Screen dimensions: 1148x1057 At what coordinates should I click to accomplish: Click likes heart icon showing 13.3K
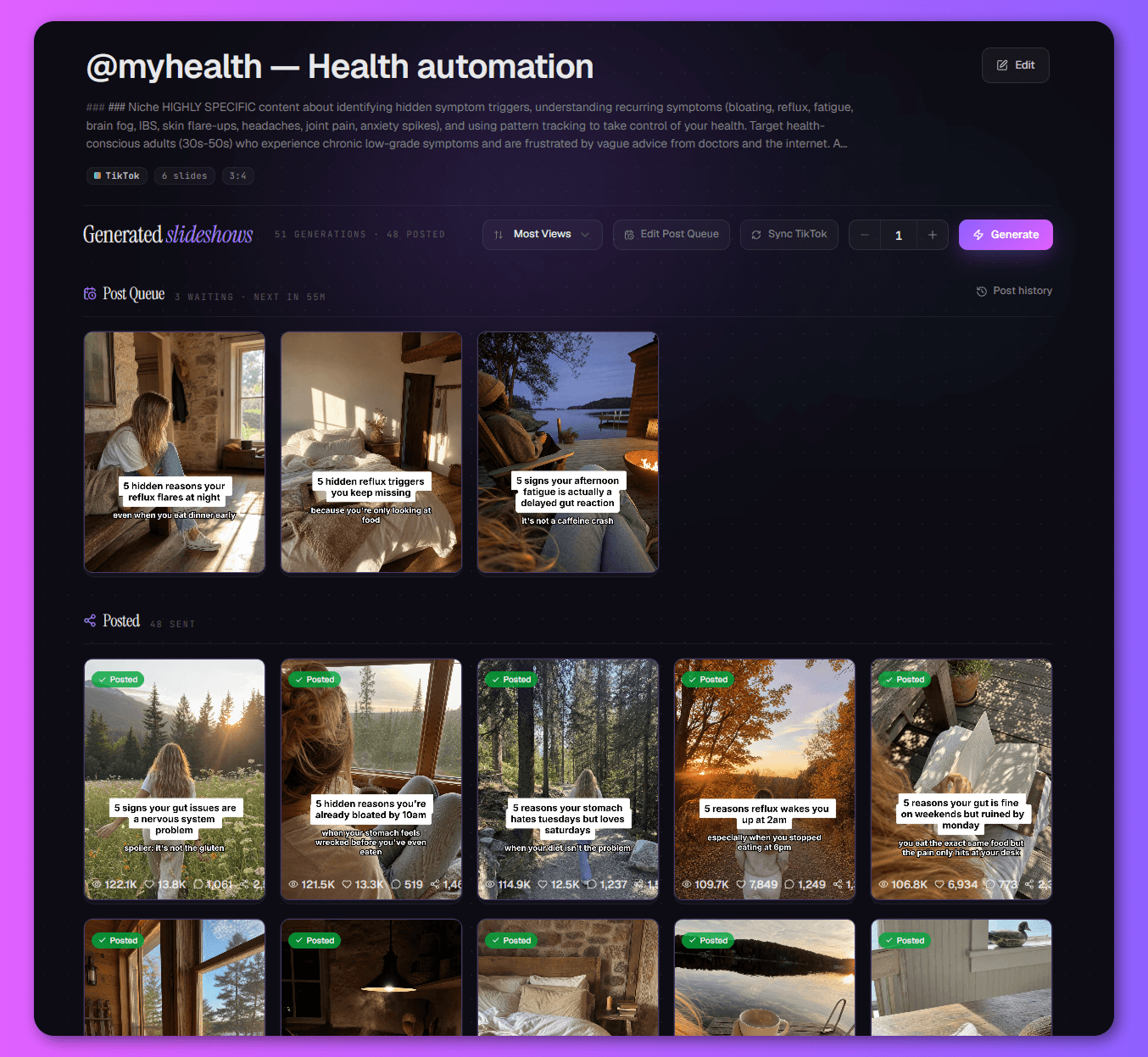click(347, 884)
